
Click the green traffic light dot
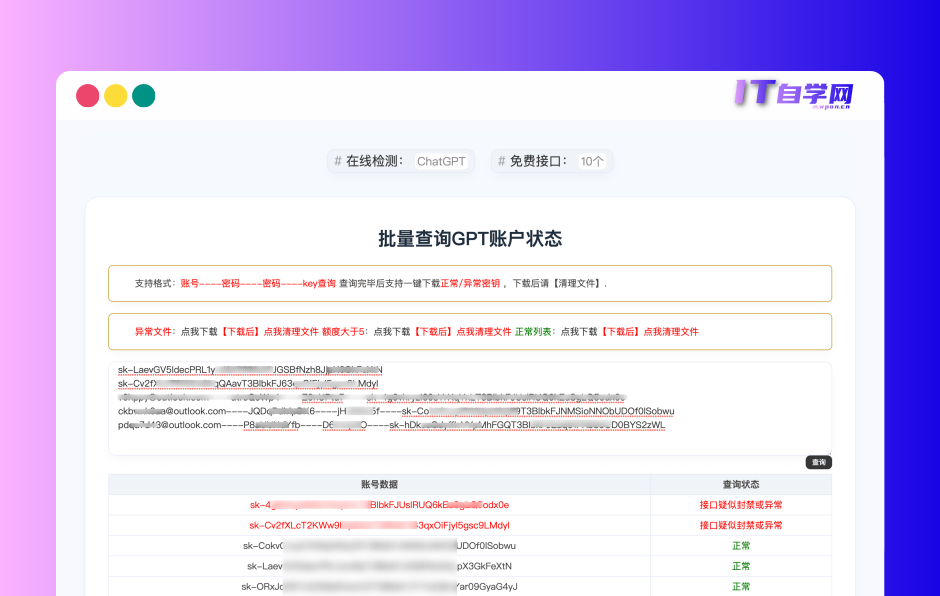144,95
